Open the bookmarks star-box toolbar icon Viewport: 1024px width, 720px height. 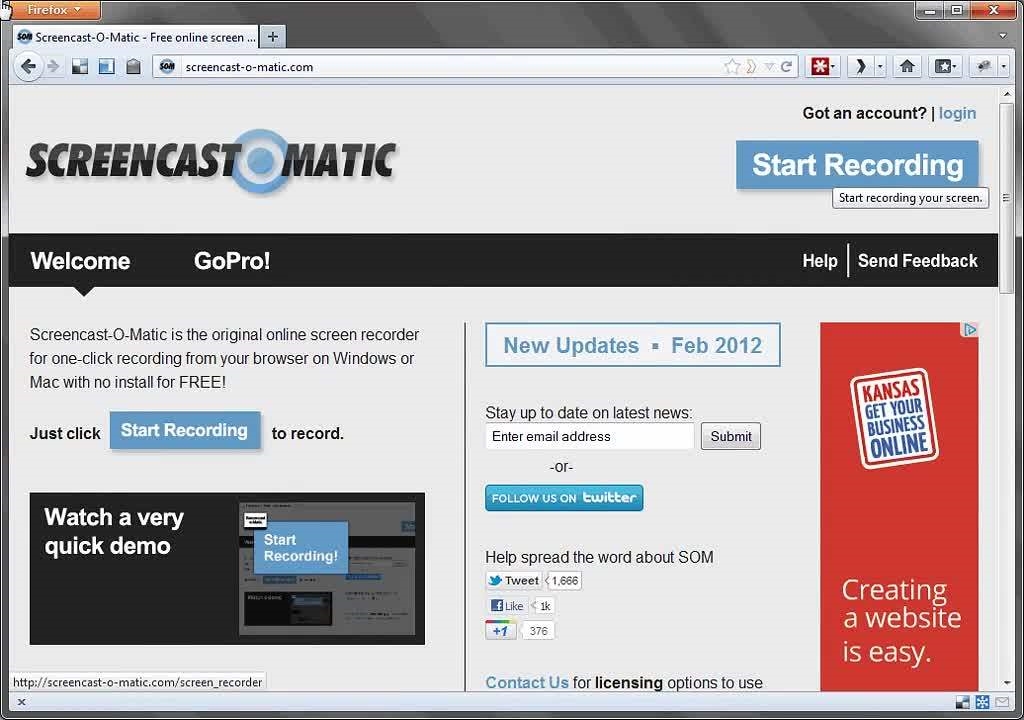point(943,66)
